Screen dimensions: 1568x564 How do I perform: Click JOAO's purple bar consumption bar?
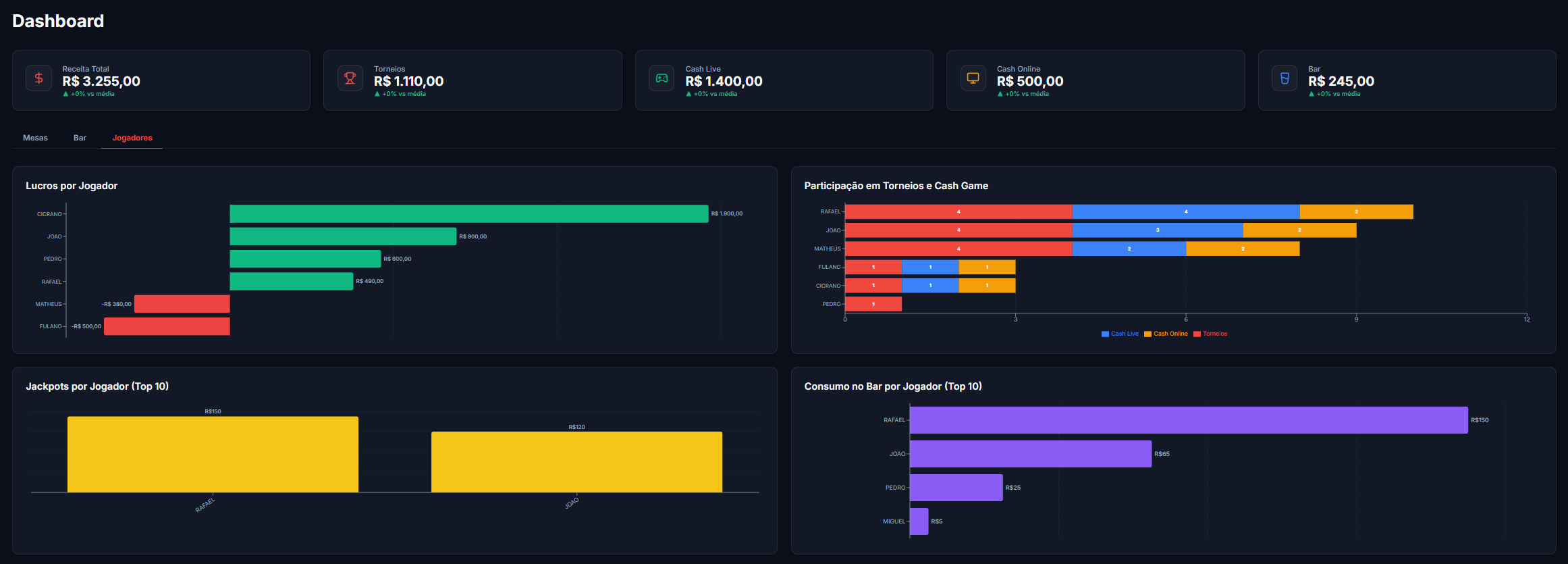click(1031, 454)
